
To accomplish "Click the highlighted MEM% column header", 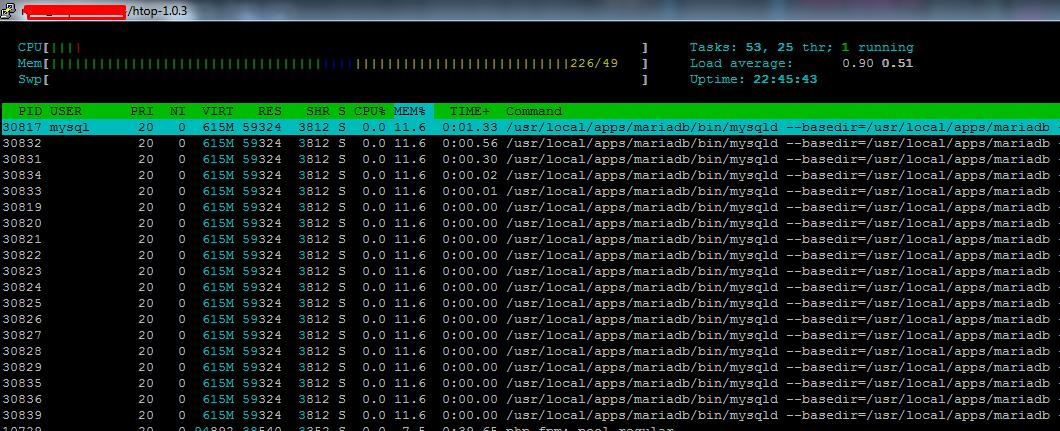I will (410, 111).
